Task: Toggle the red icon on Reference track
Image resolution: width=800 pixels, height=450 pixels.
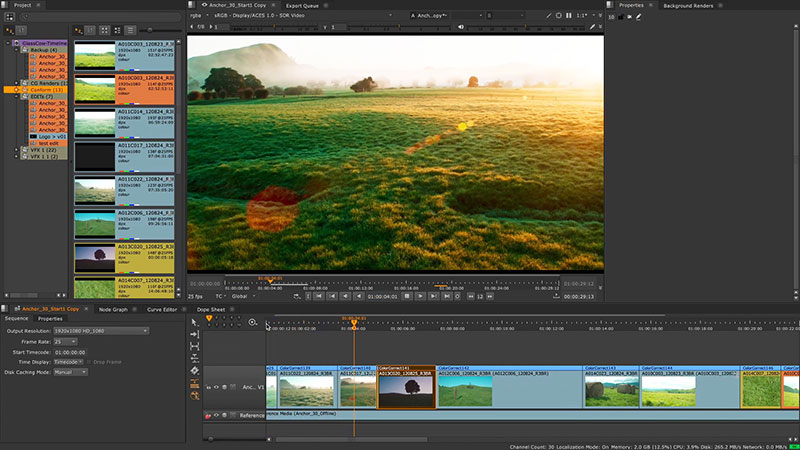Action: pyautogui.click(x=208, y=415)
